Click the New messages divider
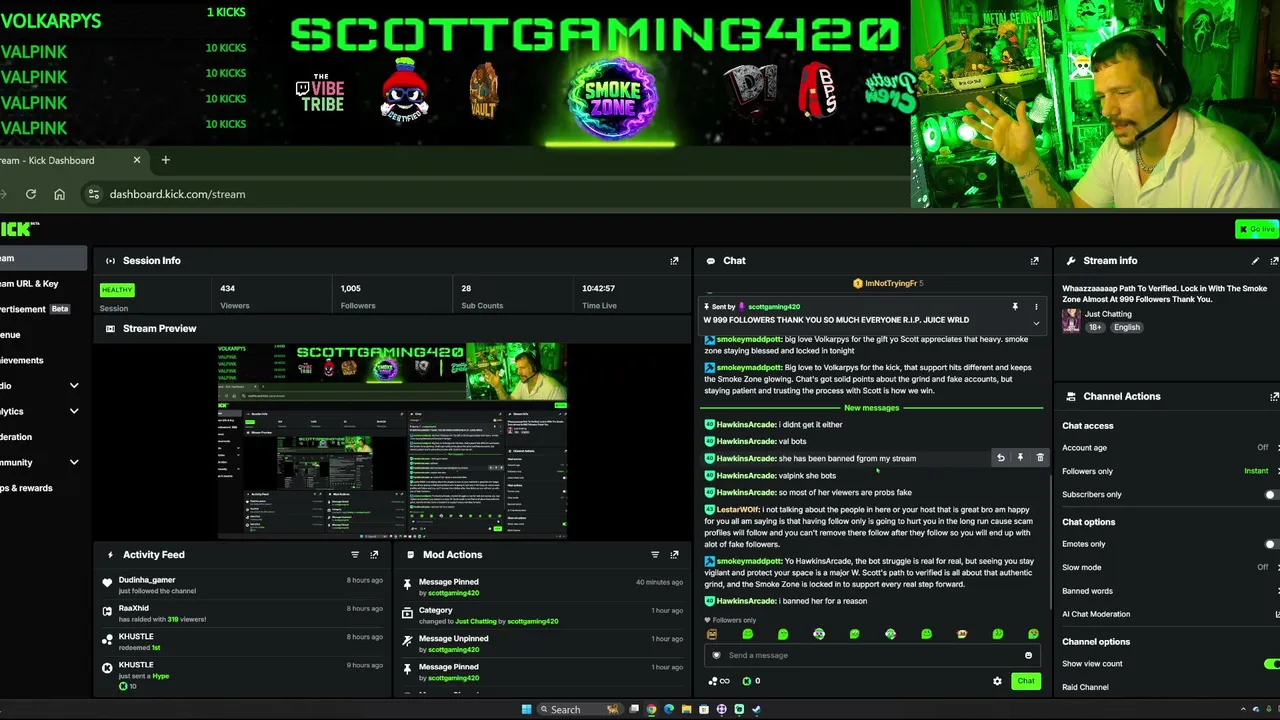The width and height of the screenshot is (1280, 720). 872,408
